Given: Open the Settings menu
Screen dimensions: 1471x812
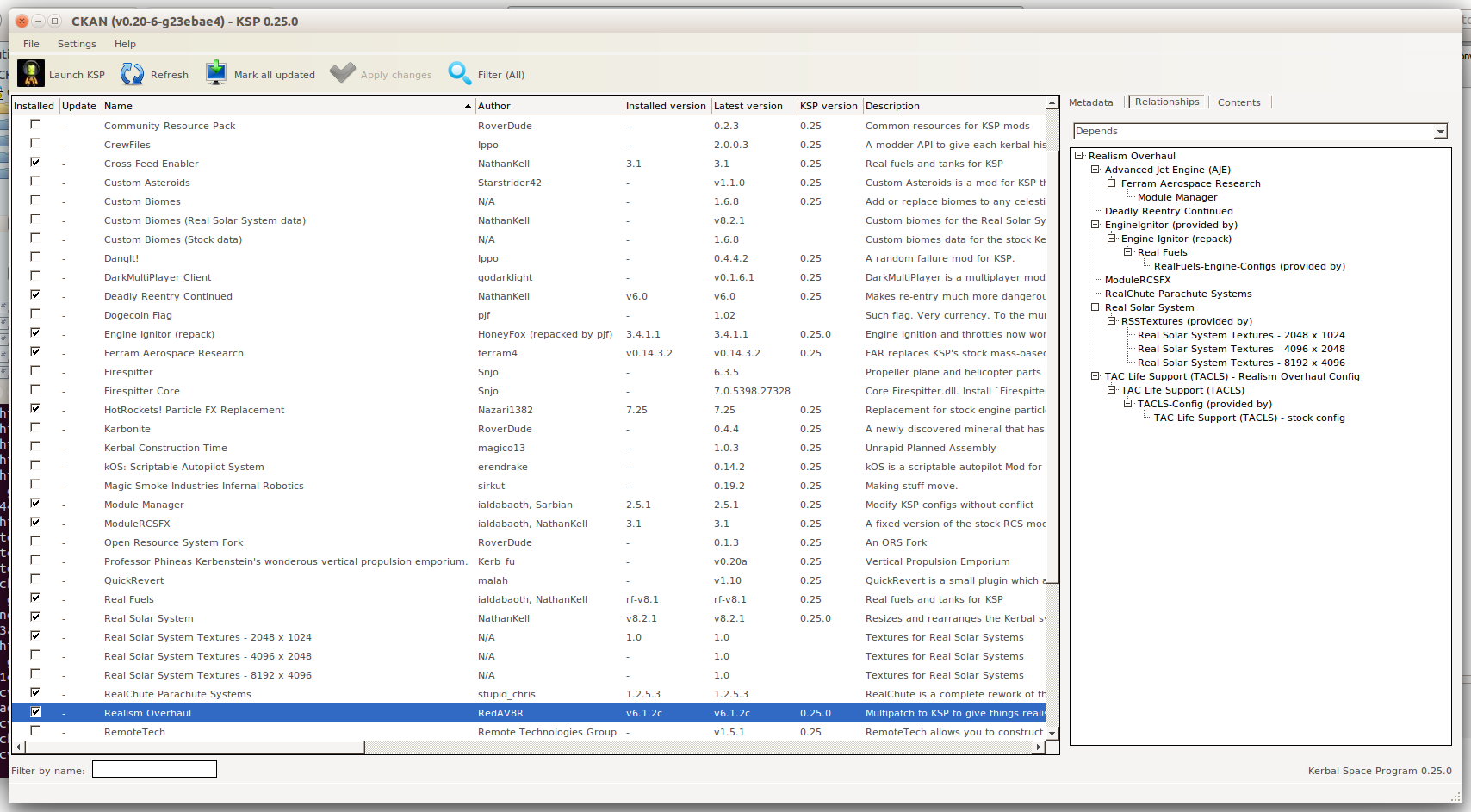Looking at the screenshot, I should [x=77, y=44].
